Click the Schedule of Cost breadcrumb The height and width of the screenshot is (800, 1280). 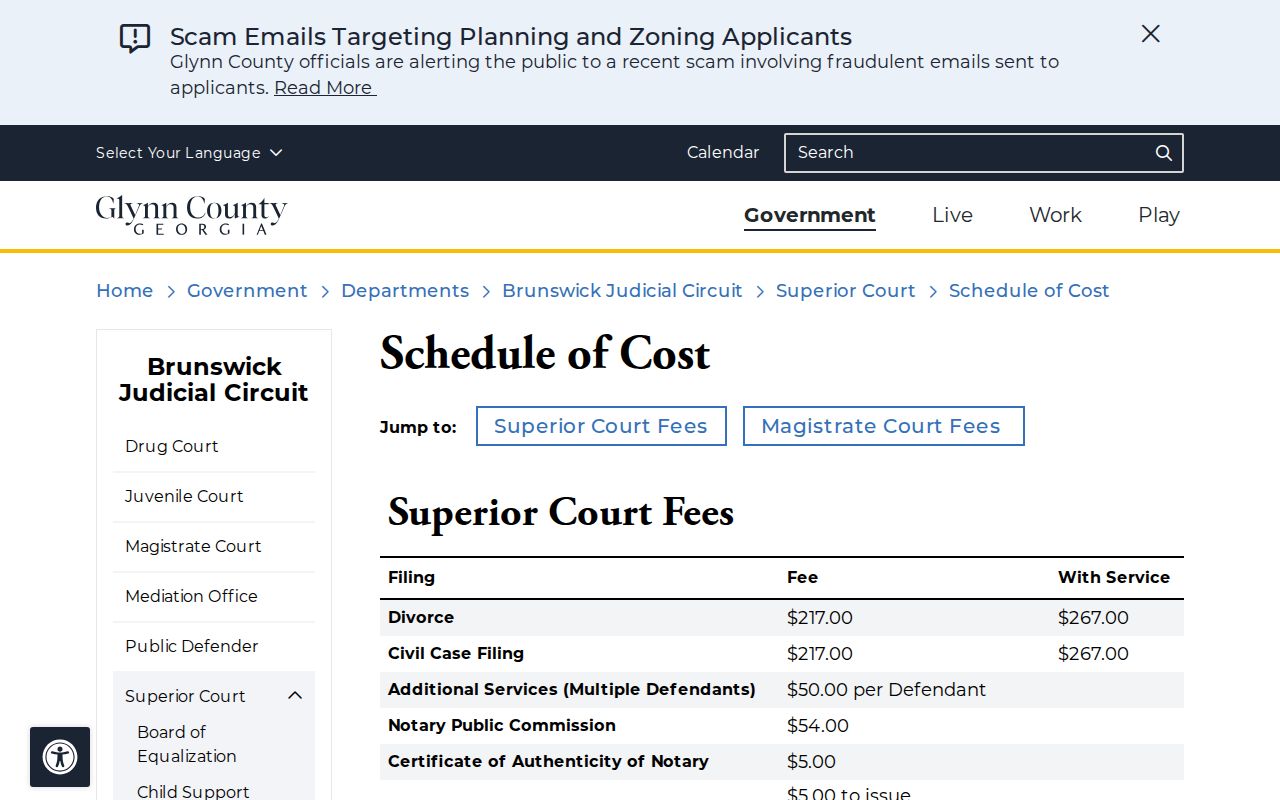coord(1029,291)
